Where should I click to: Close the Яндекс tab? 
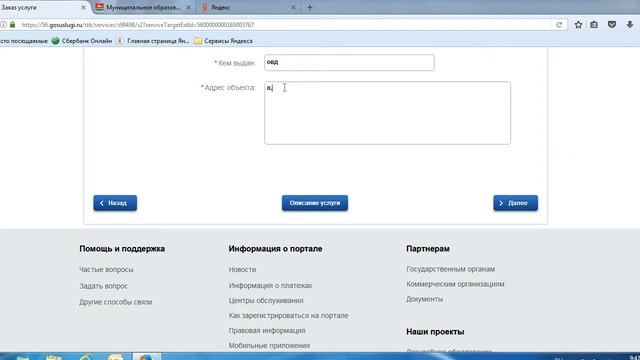click(x=293, y=7)
